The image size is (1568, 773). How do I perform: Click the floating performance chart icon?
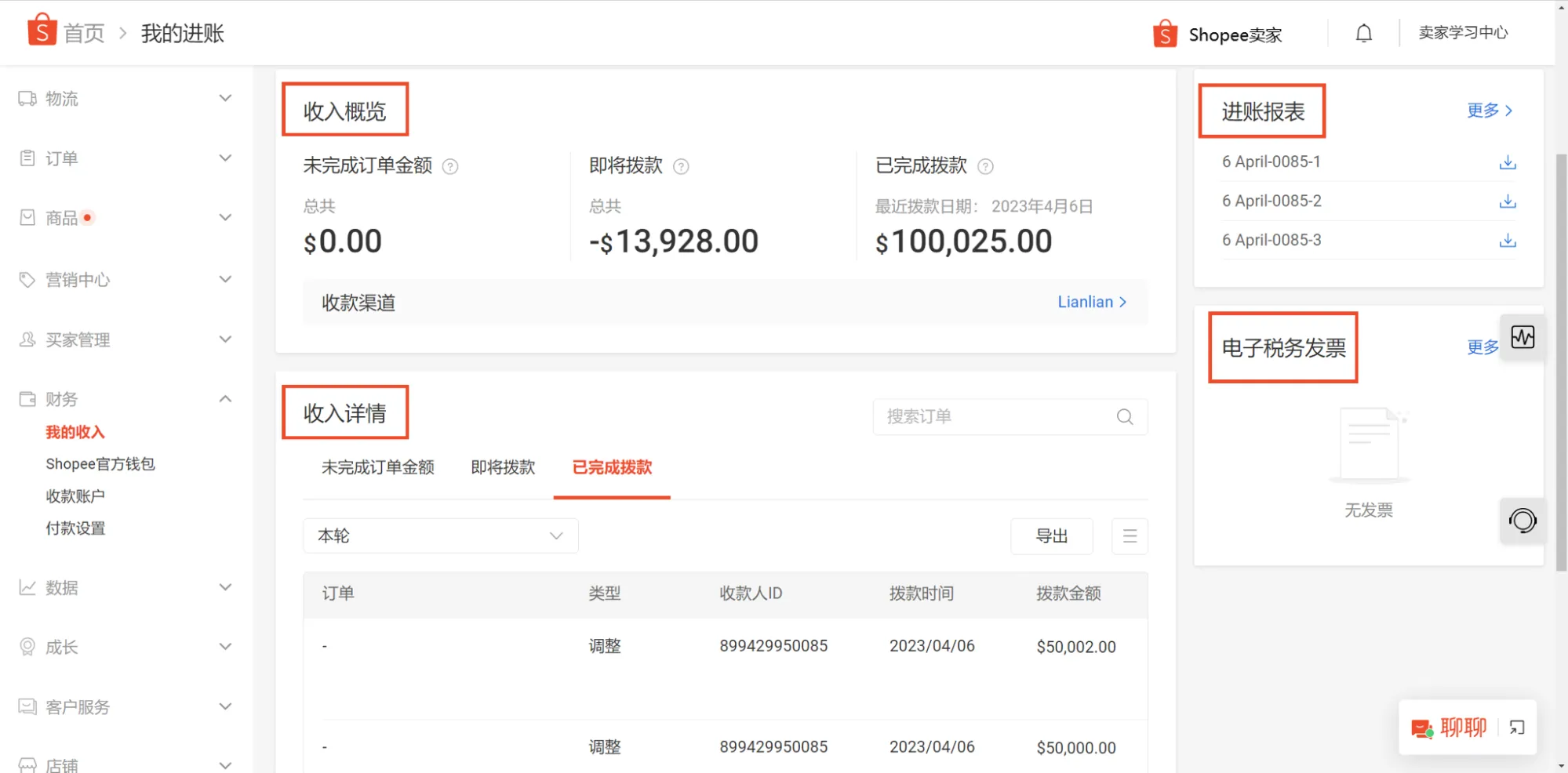point(1523,336)
